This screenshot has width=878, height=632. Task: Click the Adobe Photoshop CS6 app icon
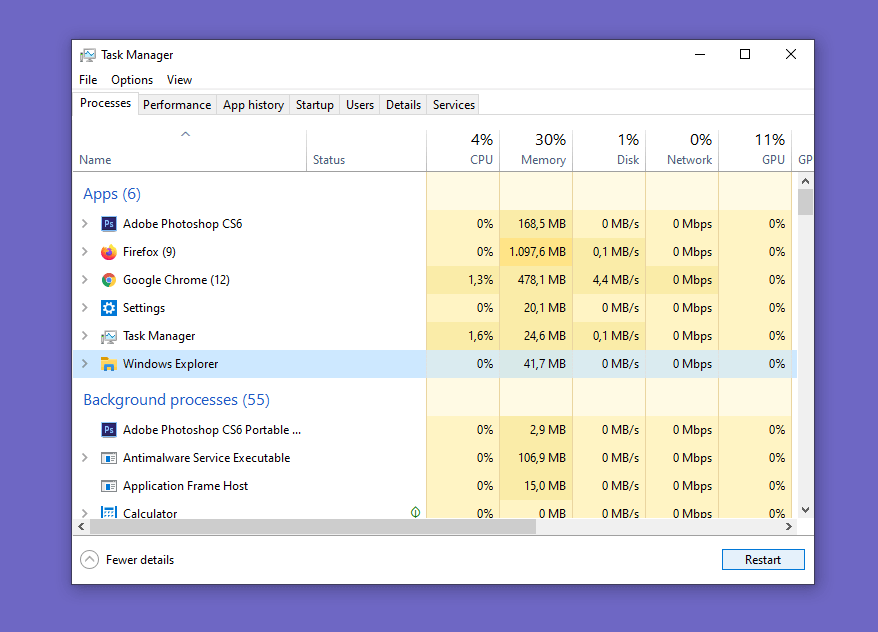[109, 224]
